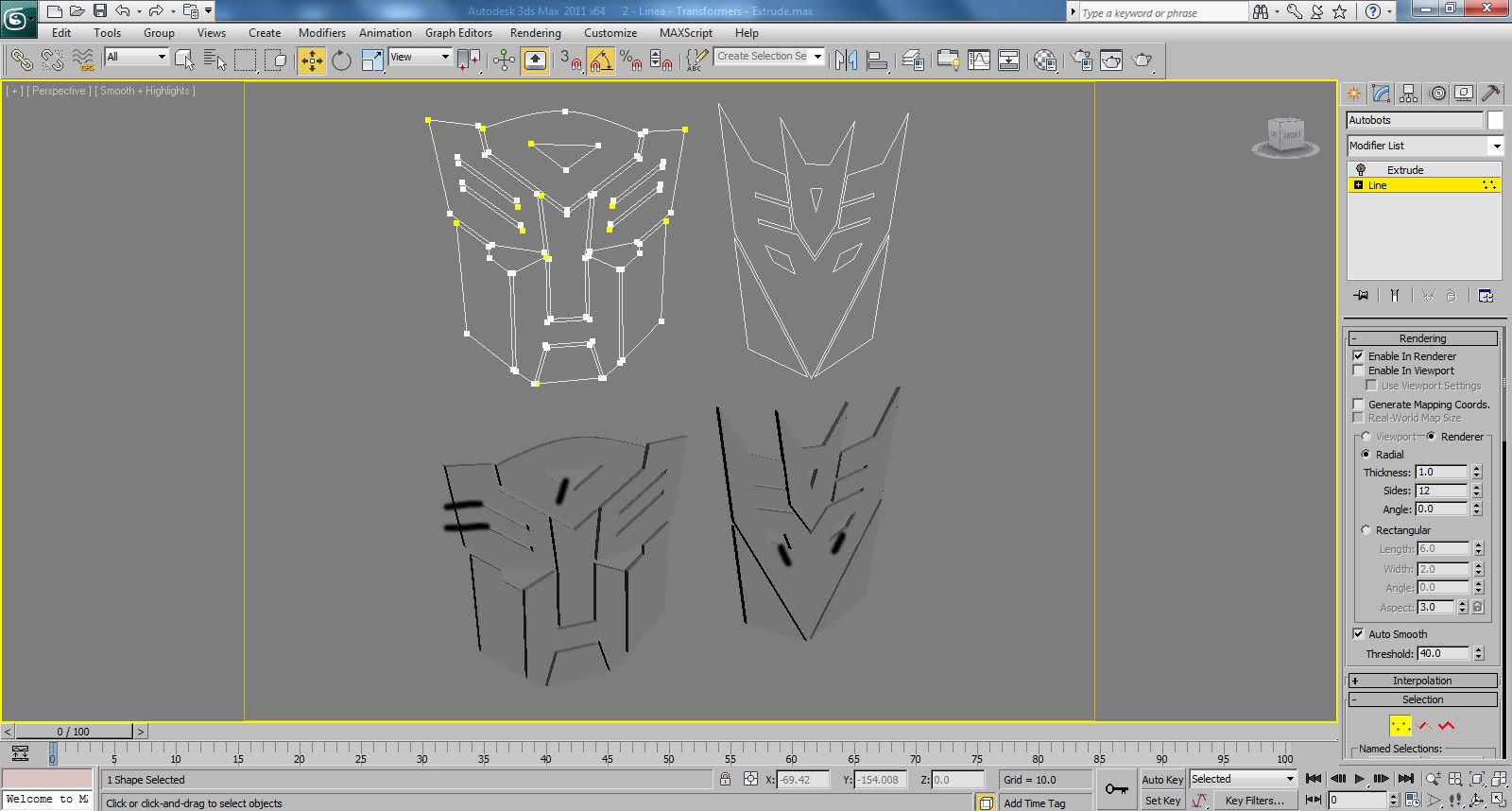
Task: Click the Select and Link tool
Action: tap(21, 60)
